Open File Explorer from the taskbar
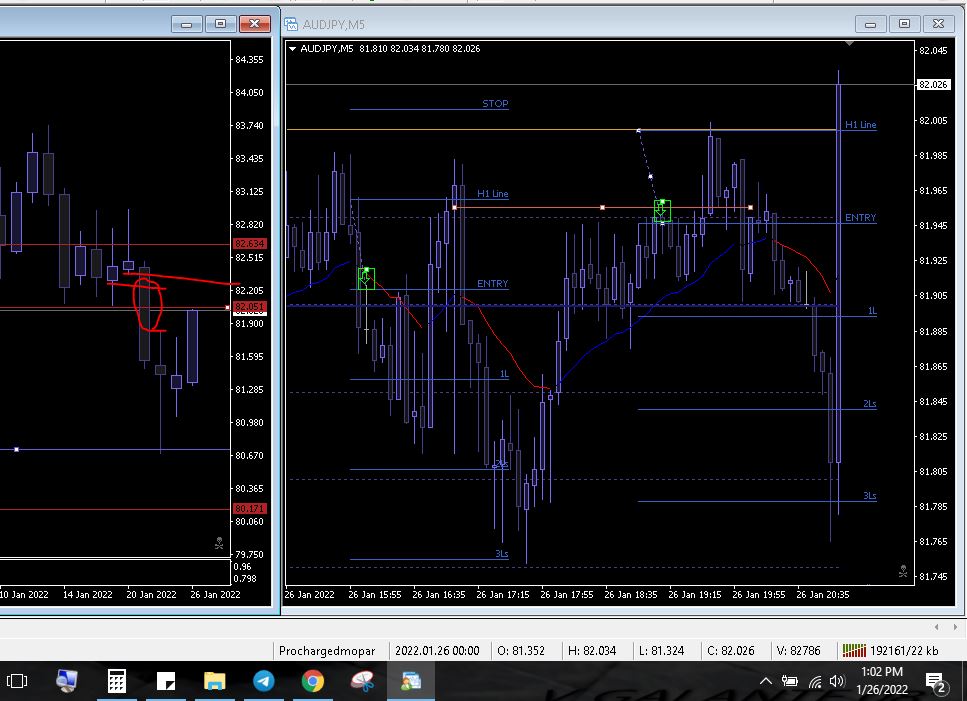Viewport: 967px width, 701px height. (215, 681)
